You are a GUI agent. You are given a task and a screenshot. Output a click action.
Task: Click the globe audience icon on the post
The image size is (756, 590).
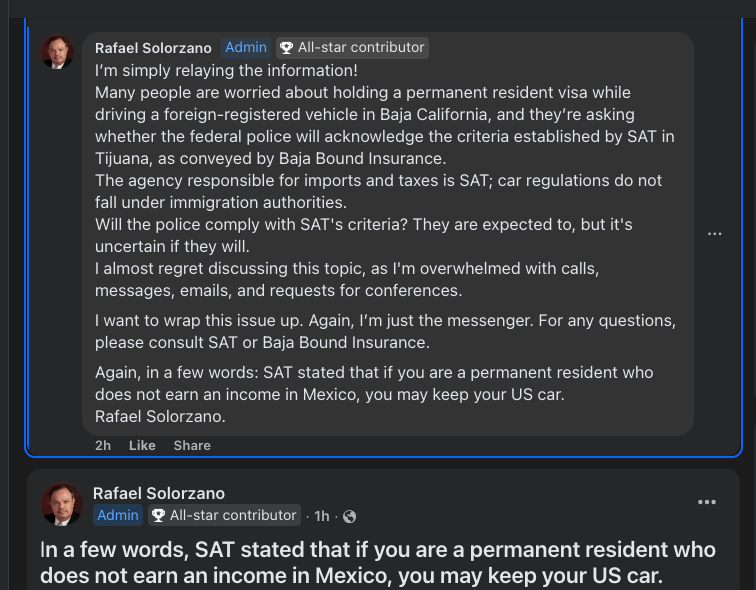pyautogui.click(x=349, y=516)
